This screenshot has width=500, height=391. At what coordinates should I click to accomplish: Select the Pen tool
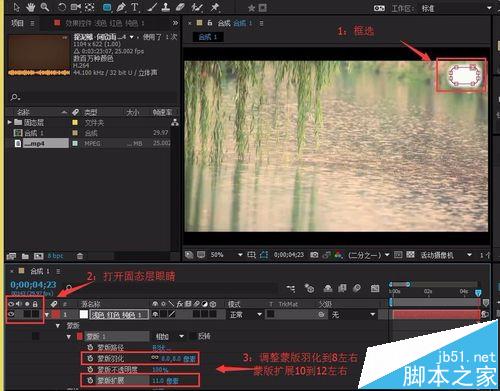[121, 7]
